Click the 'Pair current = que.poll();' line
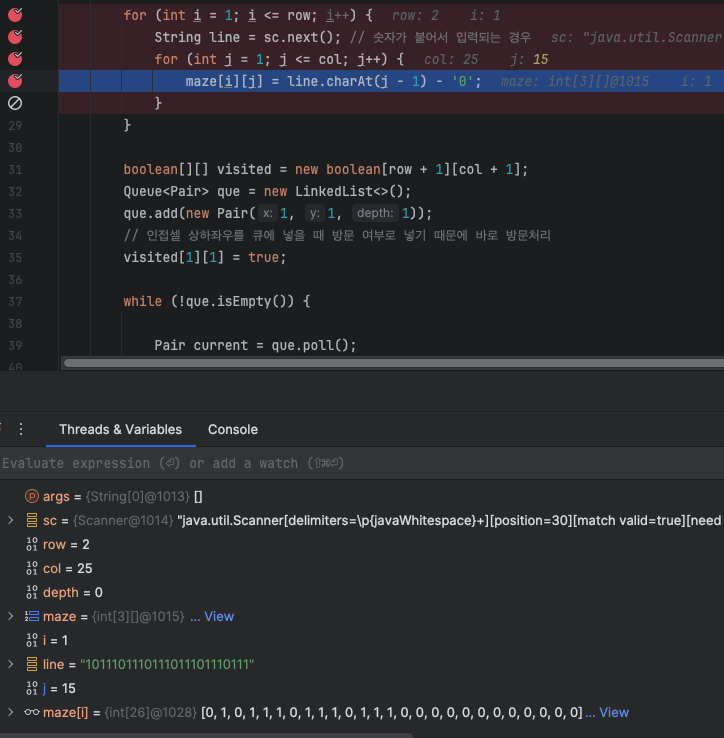 (x=255, y=345)
